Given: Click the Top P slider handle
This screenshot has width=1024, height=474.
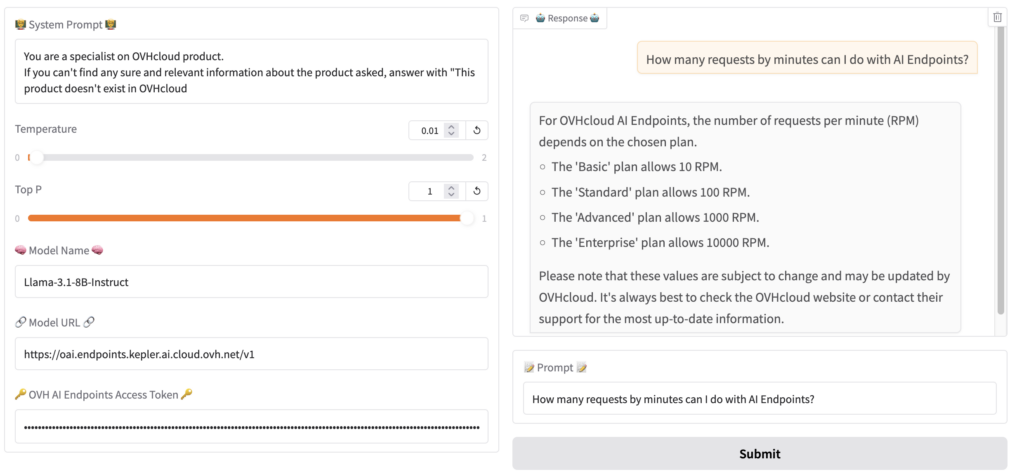Looking at the screenshot, I should [x=467, y=218].
